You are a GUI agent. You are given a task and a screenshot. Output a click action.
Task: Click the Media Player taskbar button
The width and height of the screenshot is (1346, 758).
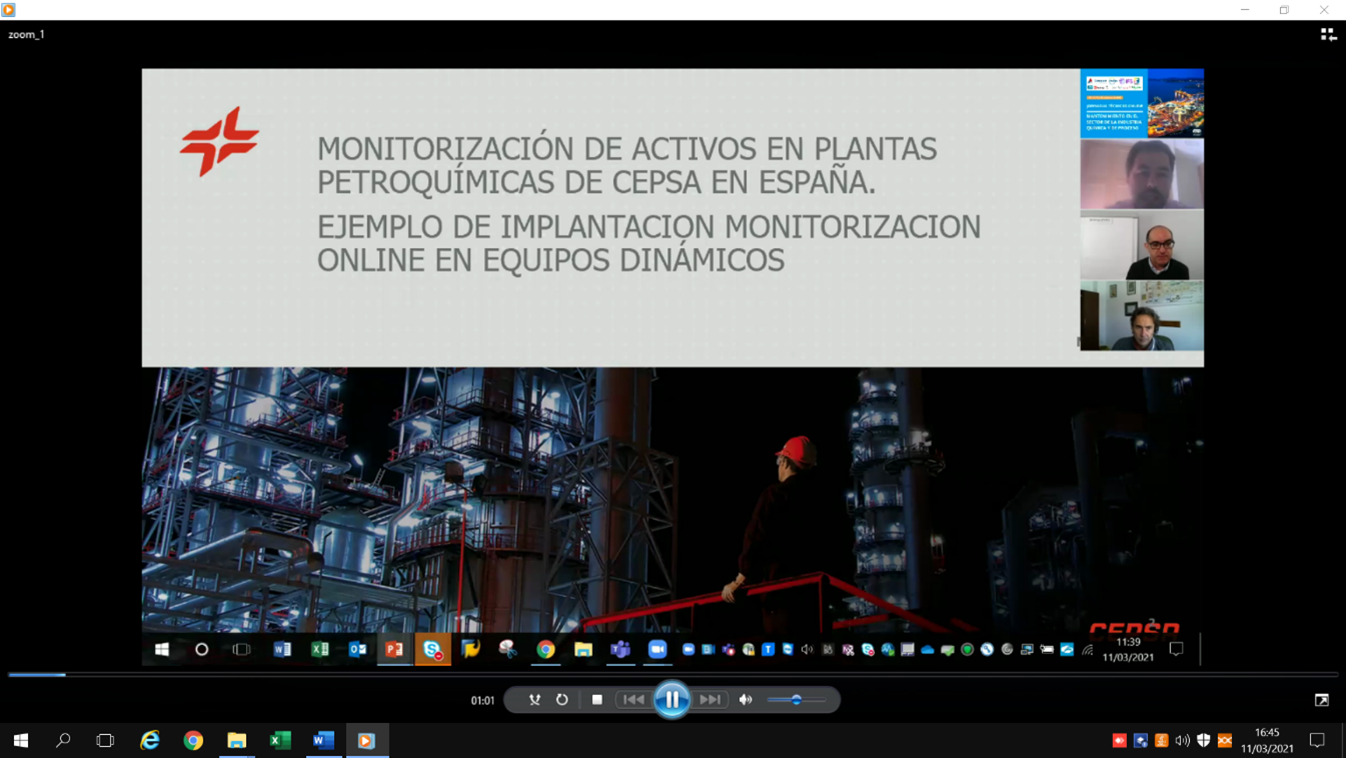366,741
